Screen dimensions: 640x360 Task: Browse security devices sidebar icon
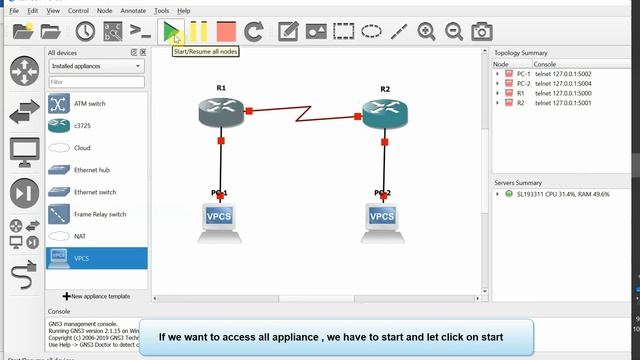tap(24, 193)
